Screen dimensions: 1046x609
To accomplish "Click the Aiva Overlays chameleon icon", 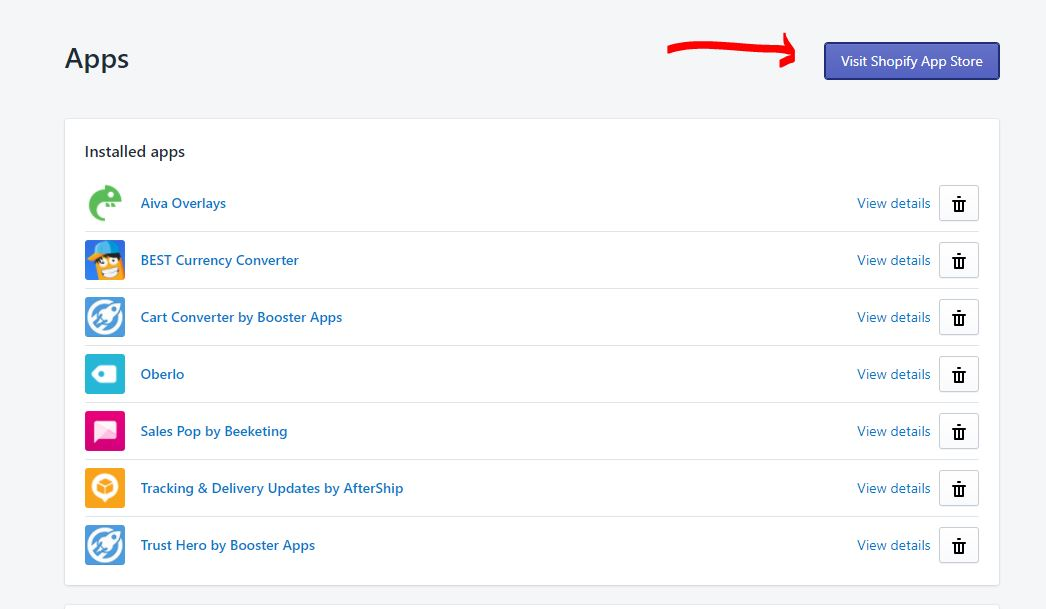I will click(x=105, y=203).
